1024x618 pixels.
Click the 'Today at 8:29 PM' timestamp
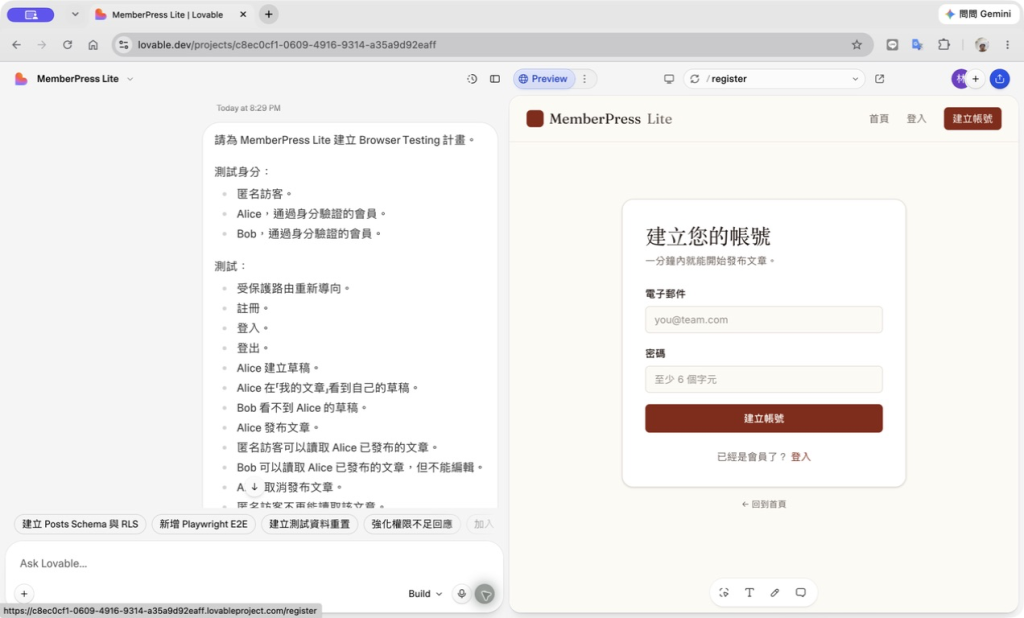pos(249,108)
